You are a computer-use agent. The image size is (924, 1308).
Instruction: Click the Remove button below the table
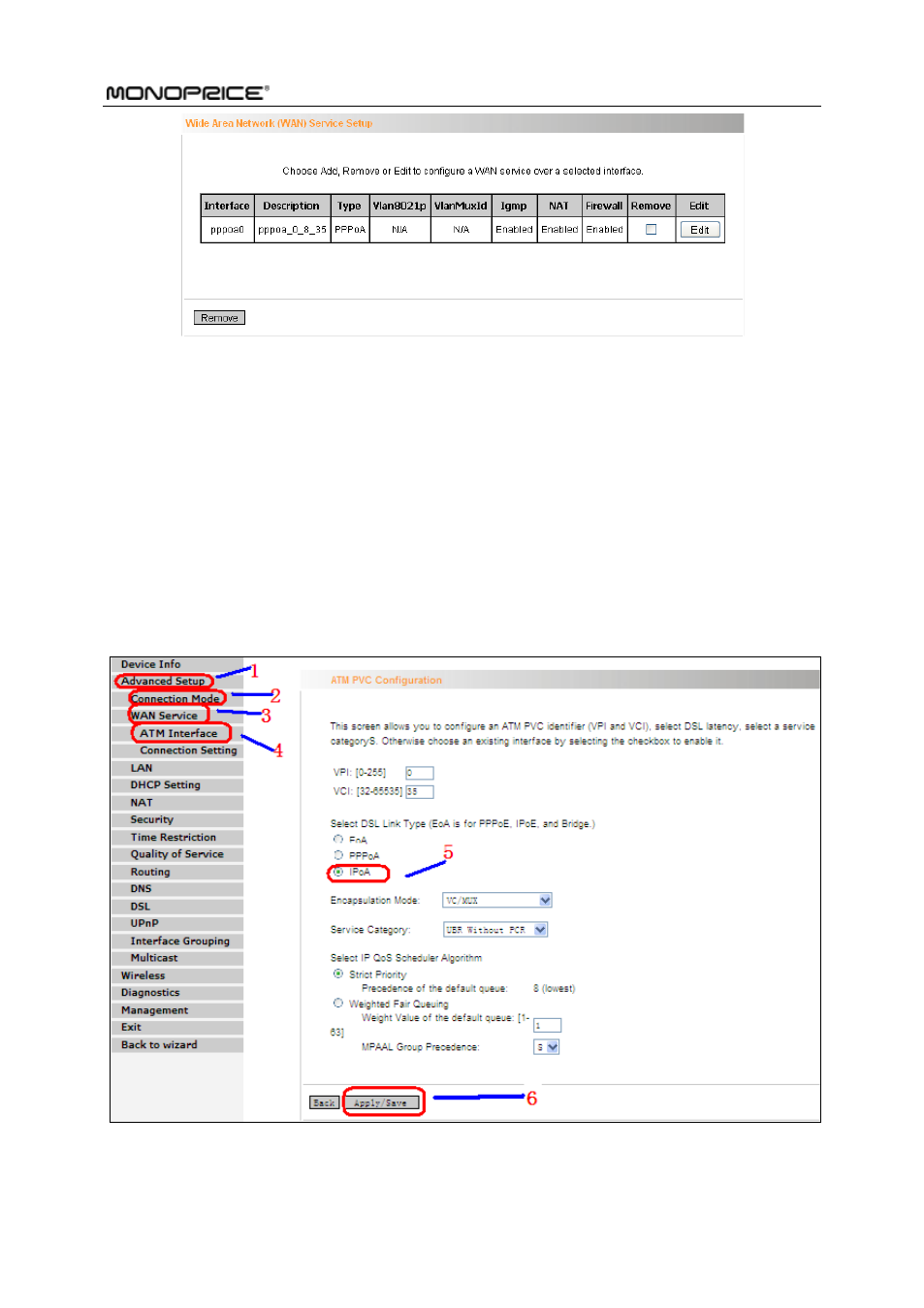coord(219,318)
